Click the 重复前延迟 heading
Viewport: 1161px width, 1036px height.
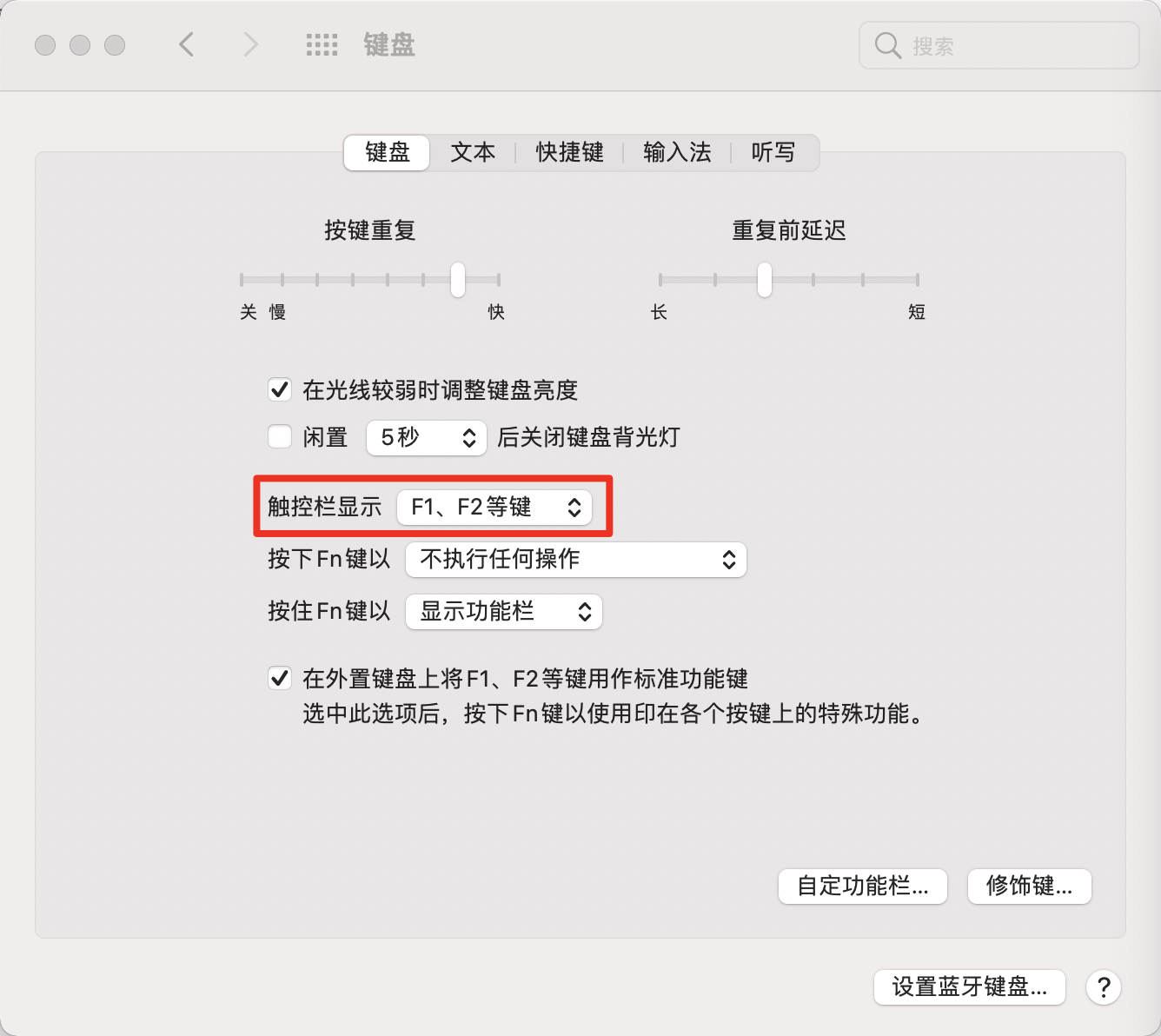789,230
